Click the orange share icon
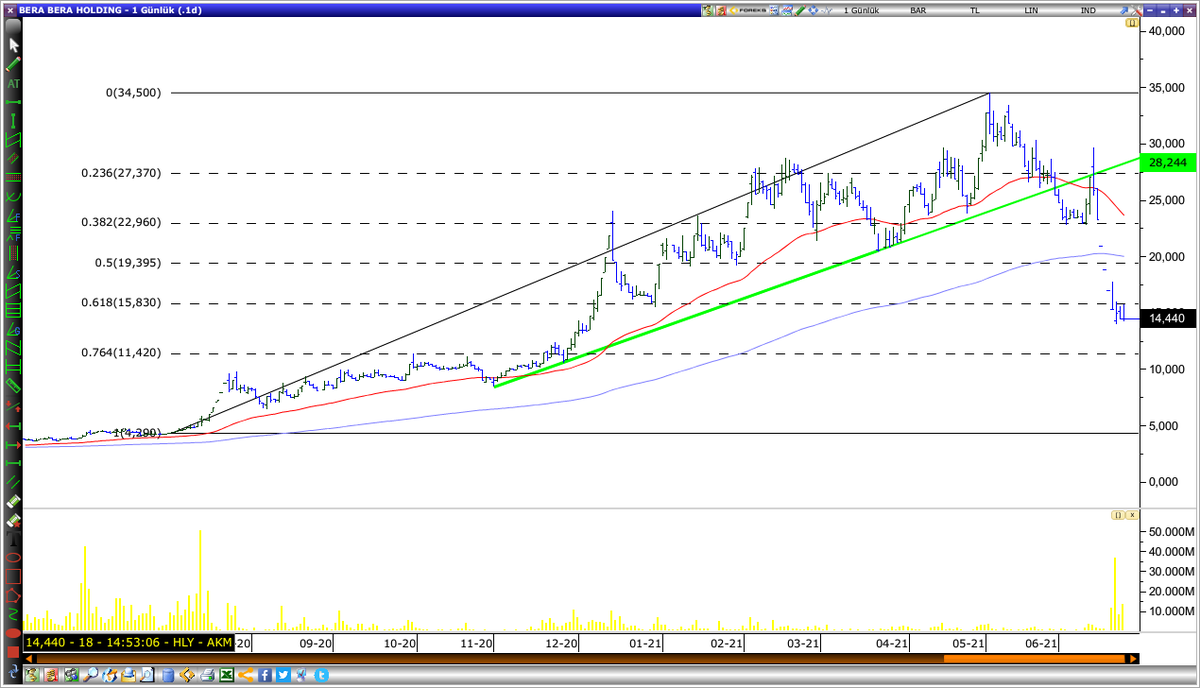 pos(246,675)
